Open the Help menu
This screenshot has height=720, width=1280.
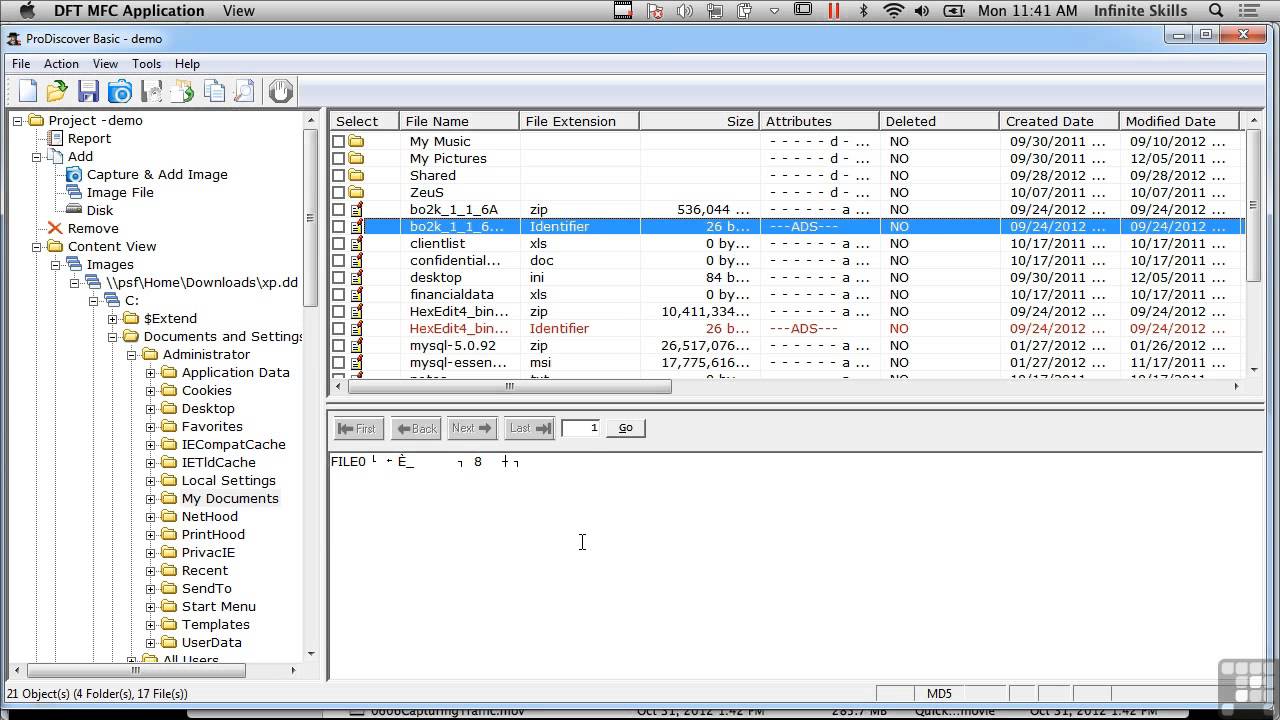[187, 63]
